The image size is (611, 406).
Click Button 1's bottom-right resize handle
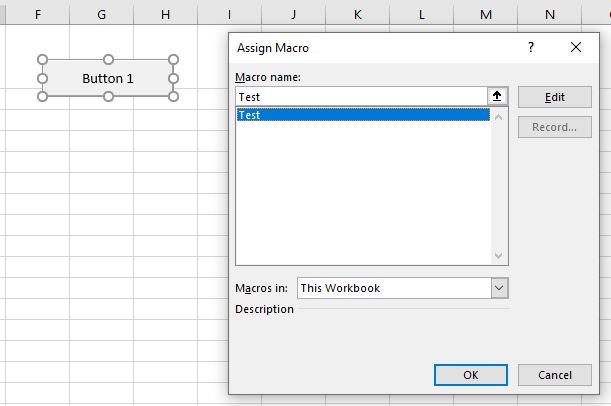click(173, 96)
